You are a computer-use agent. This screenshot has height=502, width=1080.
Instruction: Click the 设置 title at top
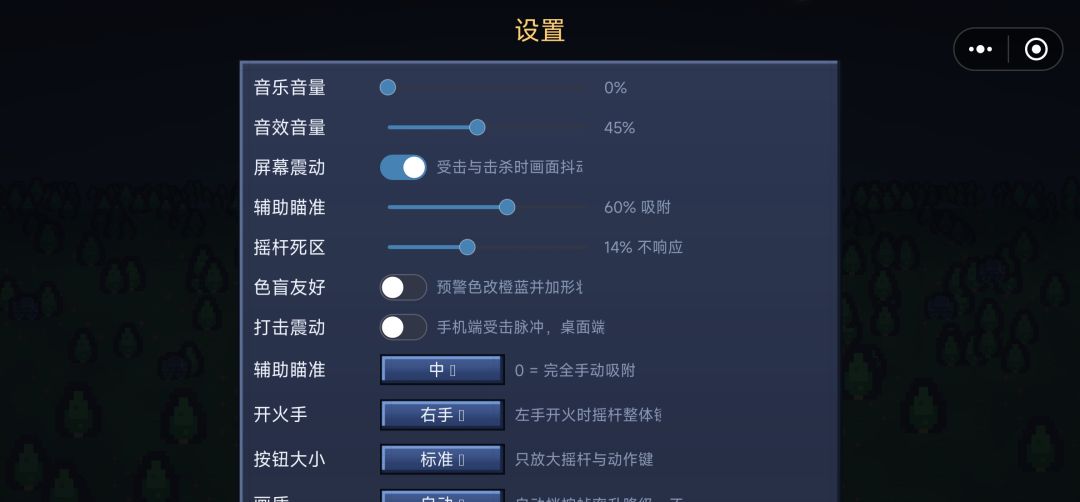[x=540, y=31]
